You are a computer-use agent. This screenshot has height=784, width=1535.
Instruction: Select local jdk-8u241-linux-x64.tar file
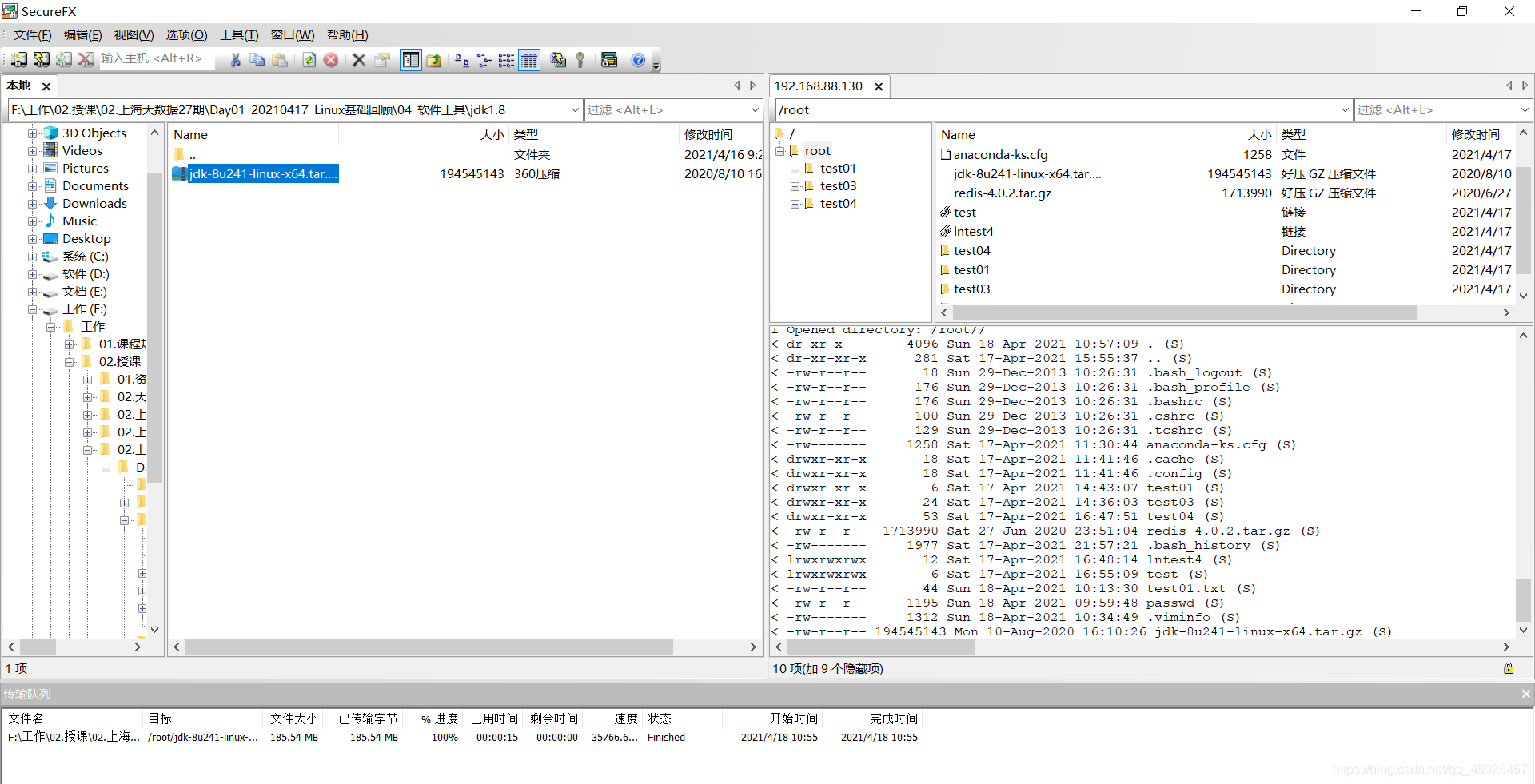[263, 173]
